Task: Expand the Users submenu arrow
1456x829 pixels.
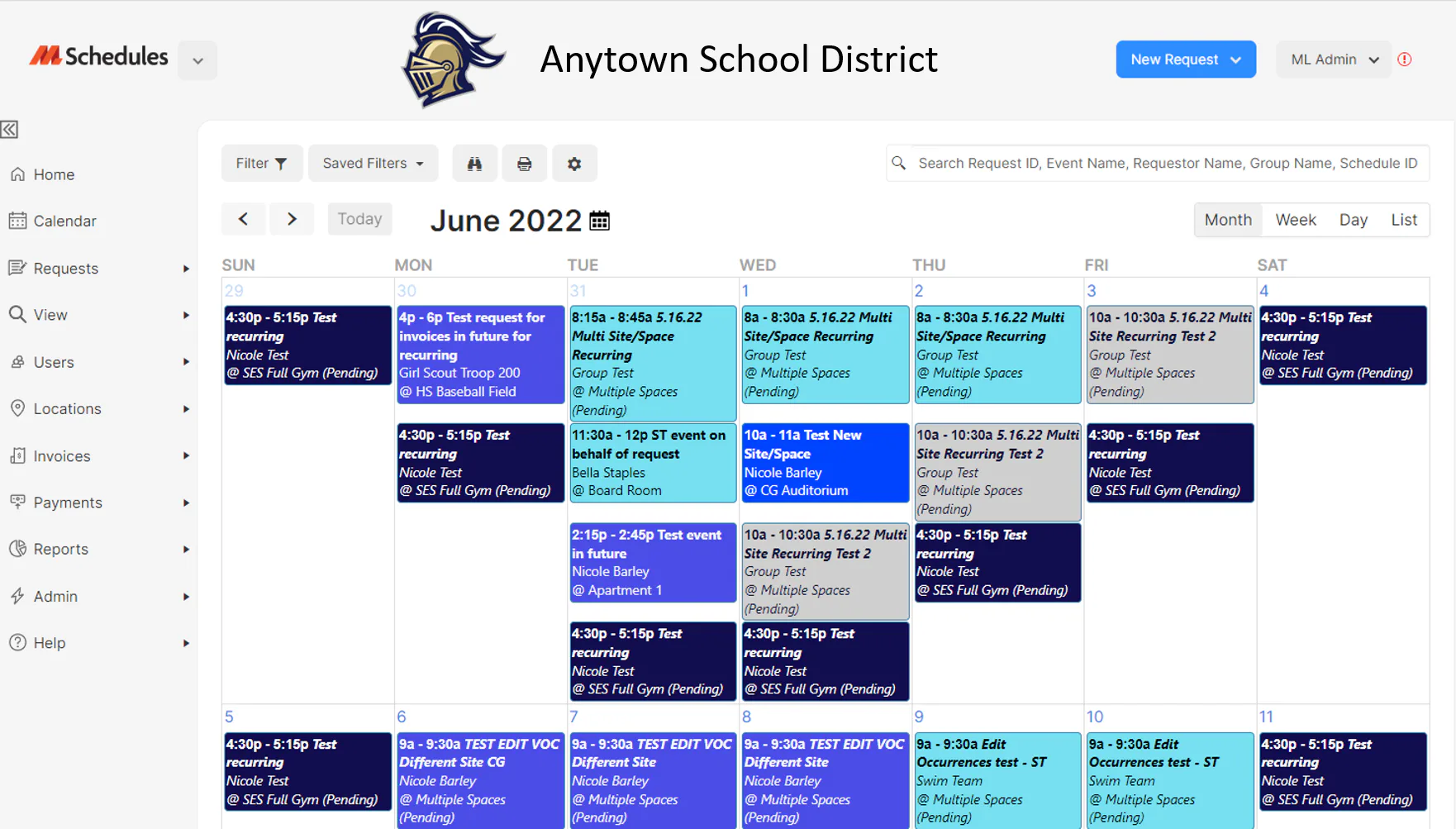Action: (x=186, y=362)
